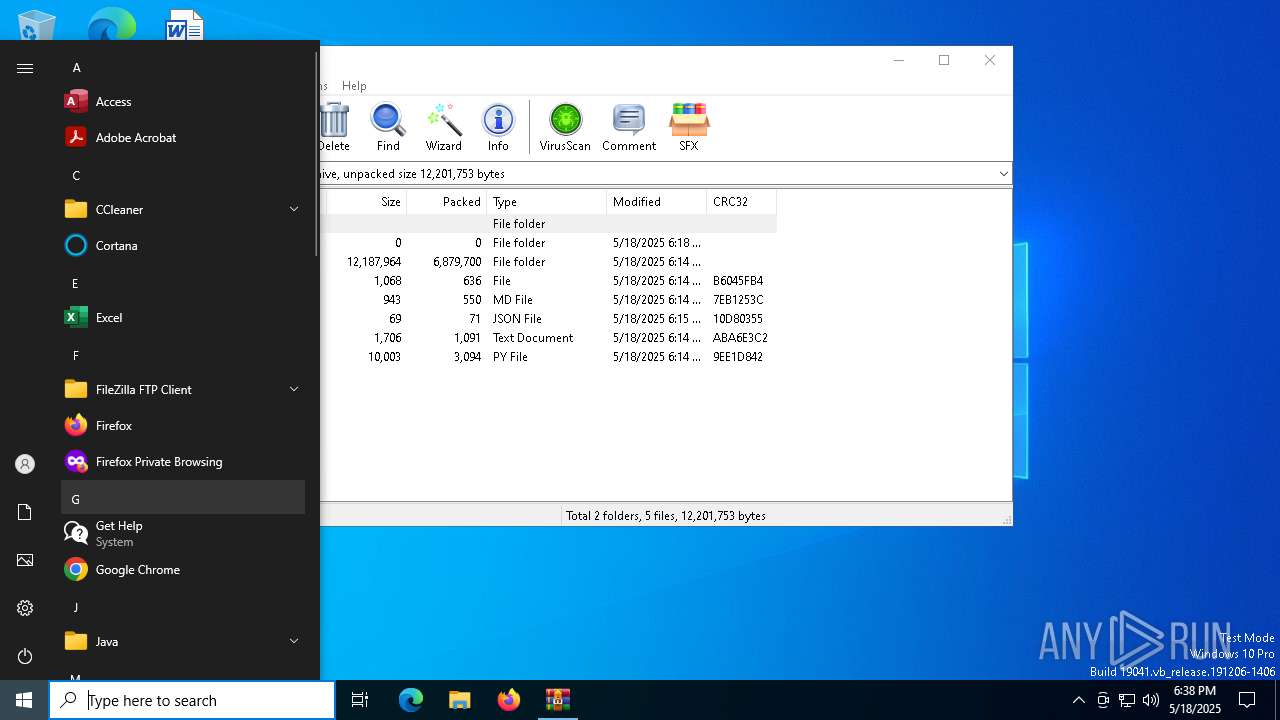
Task: Click the Type here to search box
Action: (x=192, y=700)
